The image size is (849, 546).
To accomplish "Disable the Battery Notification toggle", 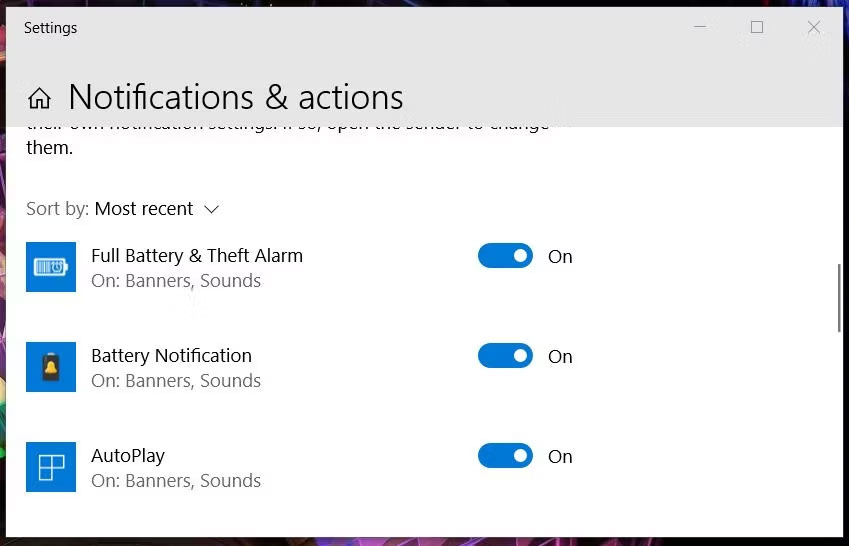I will [505, 356].
